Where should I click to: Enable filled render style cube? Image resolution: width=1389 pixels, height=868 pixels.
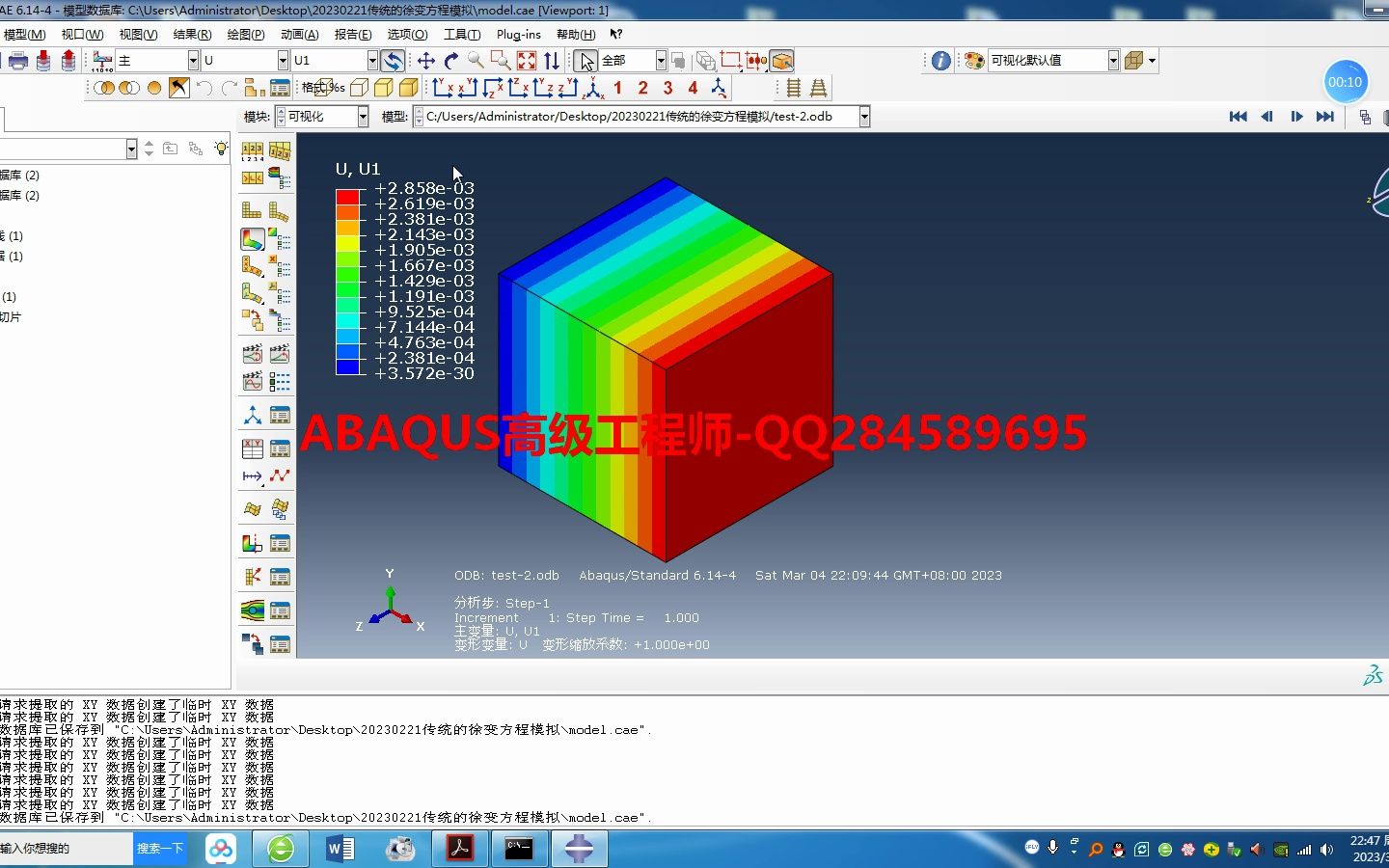point(383,88)
